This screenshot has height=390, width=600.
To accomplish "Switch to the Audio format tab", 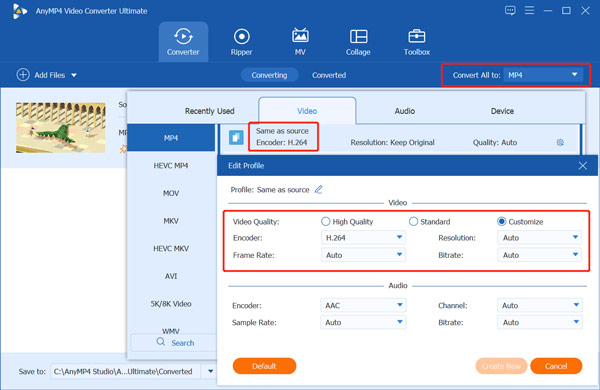I will pyautogui.click(x=404, y=111).
